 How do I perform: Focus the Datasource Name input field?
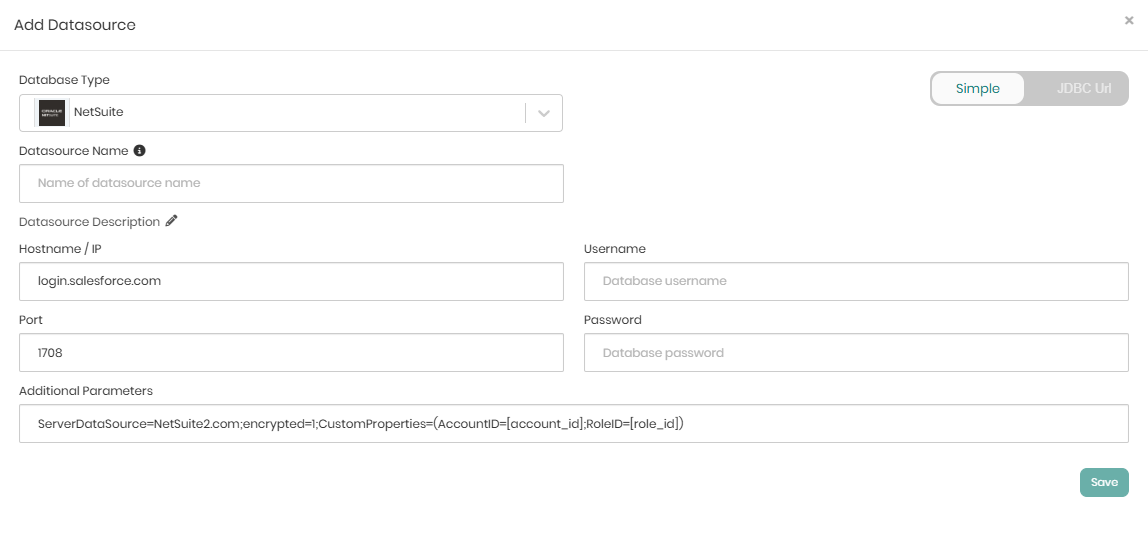click(291, 184)
